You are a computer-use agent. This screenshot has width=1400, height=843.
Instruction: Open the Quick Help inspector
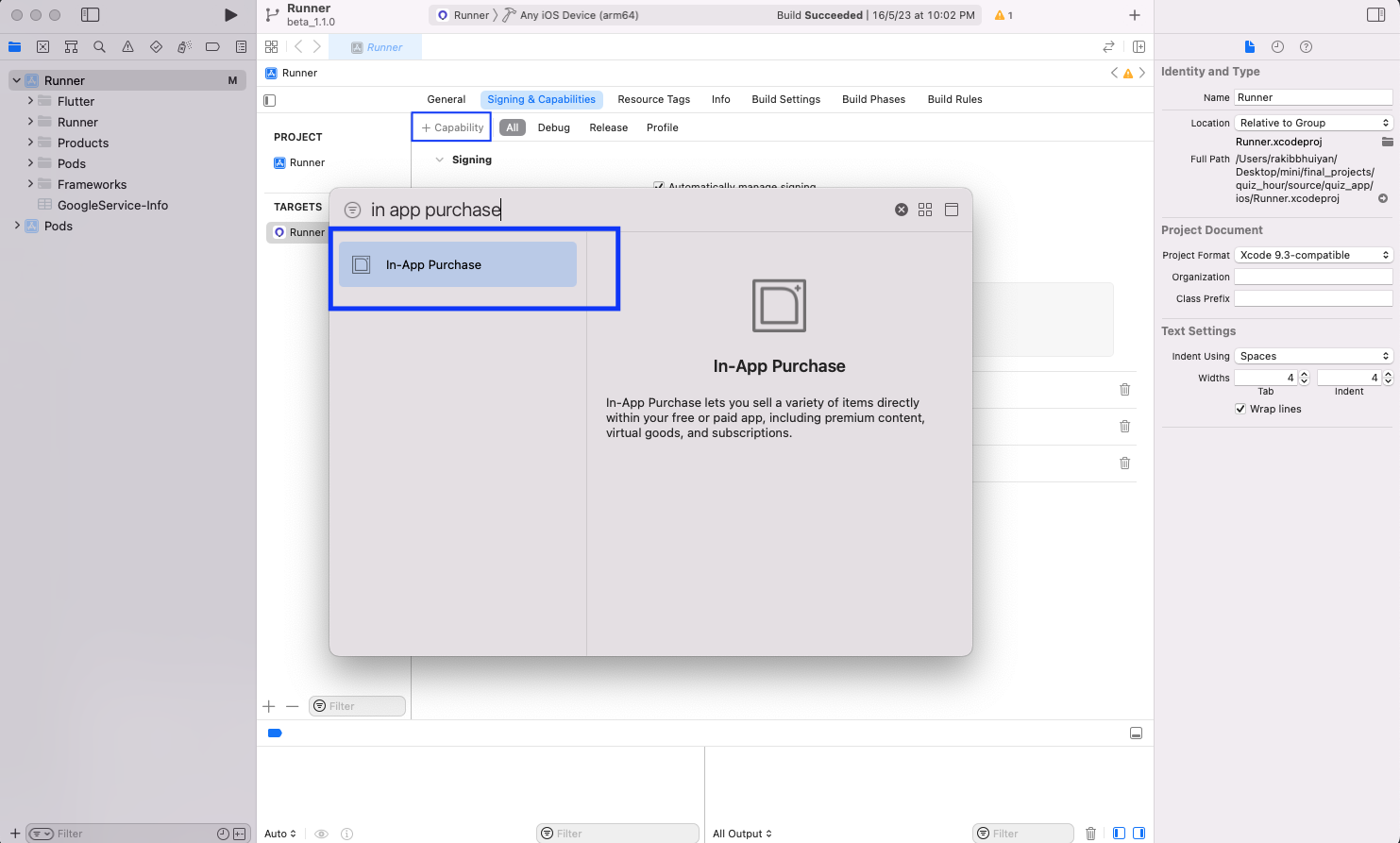[x=1306, y=46]
